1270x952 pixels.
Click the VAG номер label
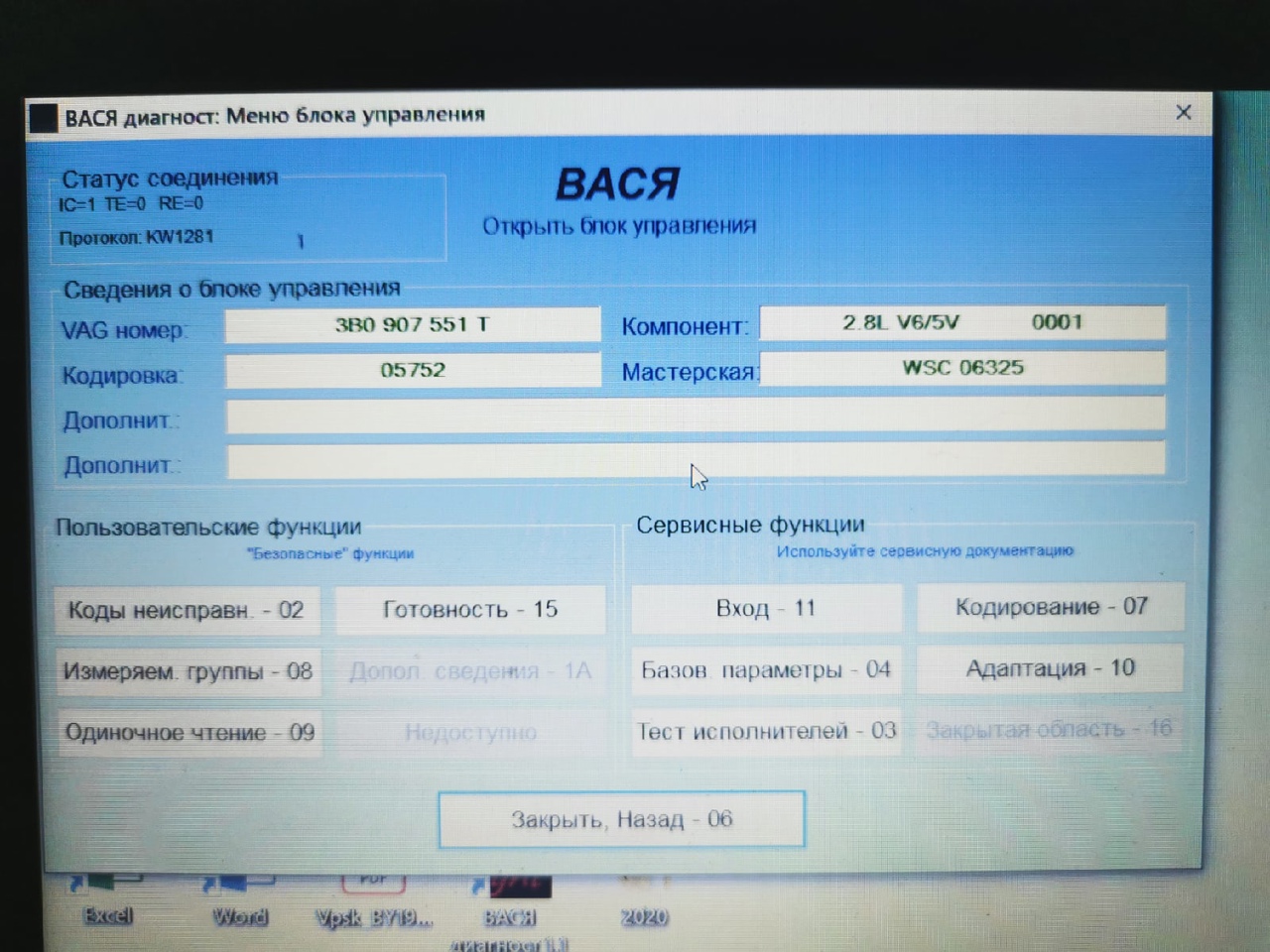coord(124,330)
